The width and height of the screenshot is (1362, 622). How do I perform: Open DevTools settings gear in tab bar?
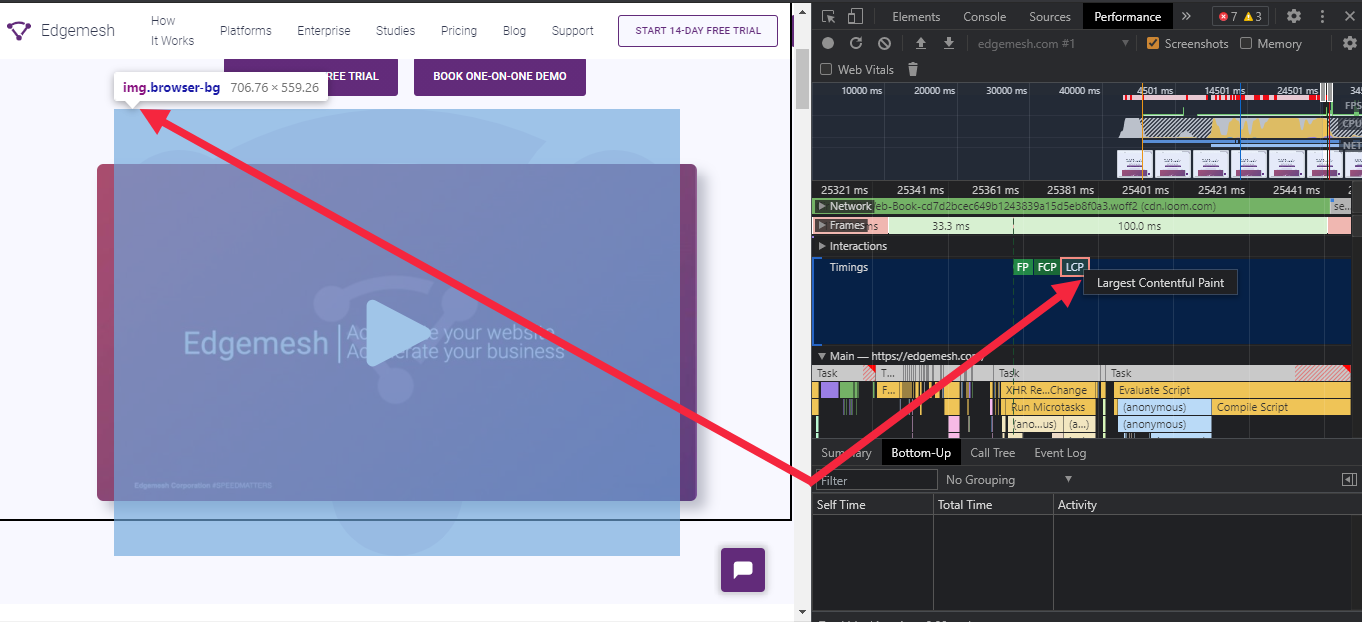point(1294,16)
